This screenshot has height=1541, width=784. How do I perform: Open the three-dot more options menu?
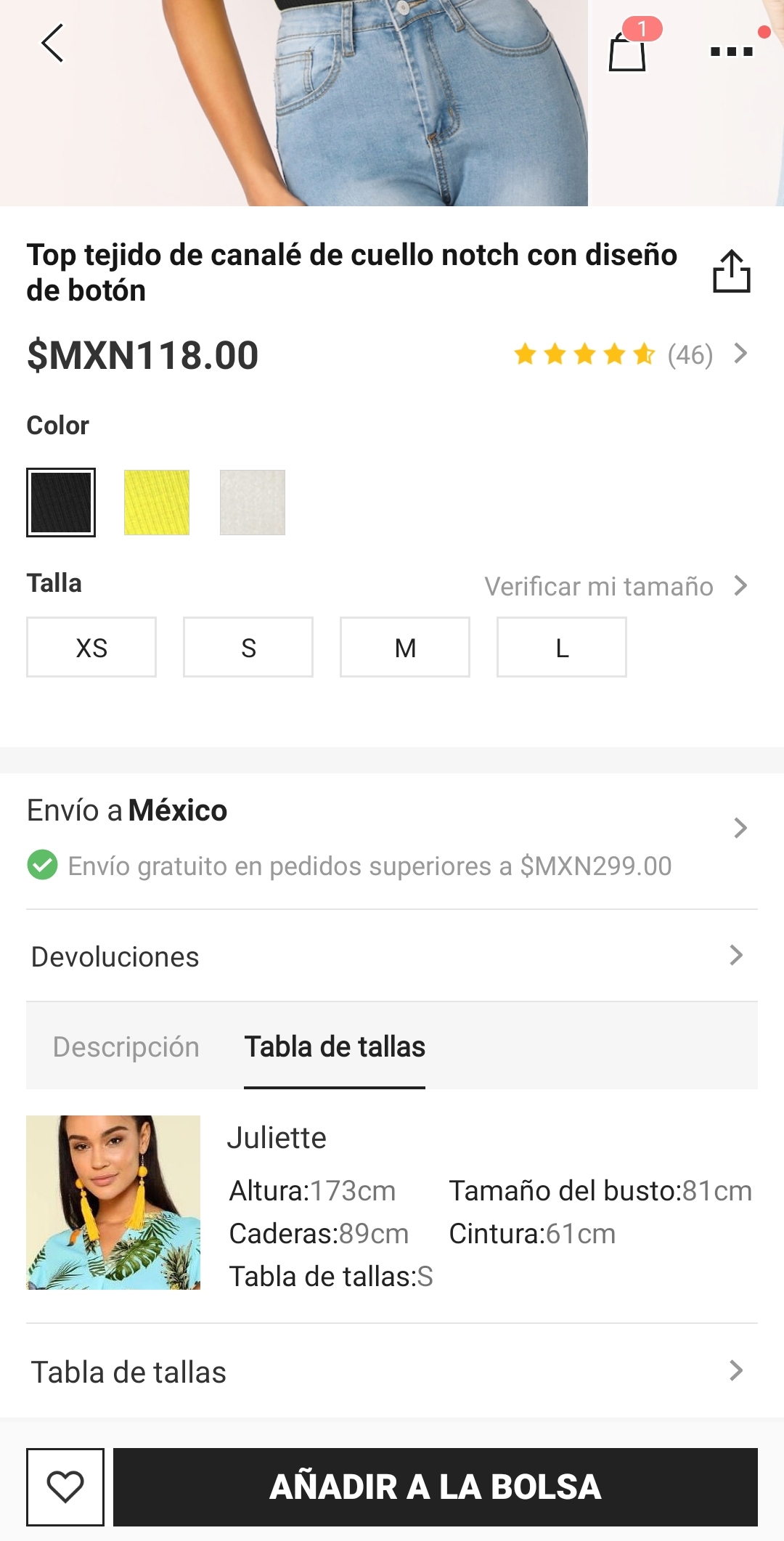click(x=732, y=51)
